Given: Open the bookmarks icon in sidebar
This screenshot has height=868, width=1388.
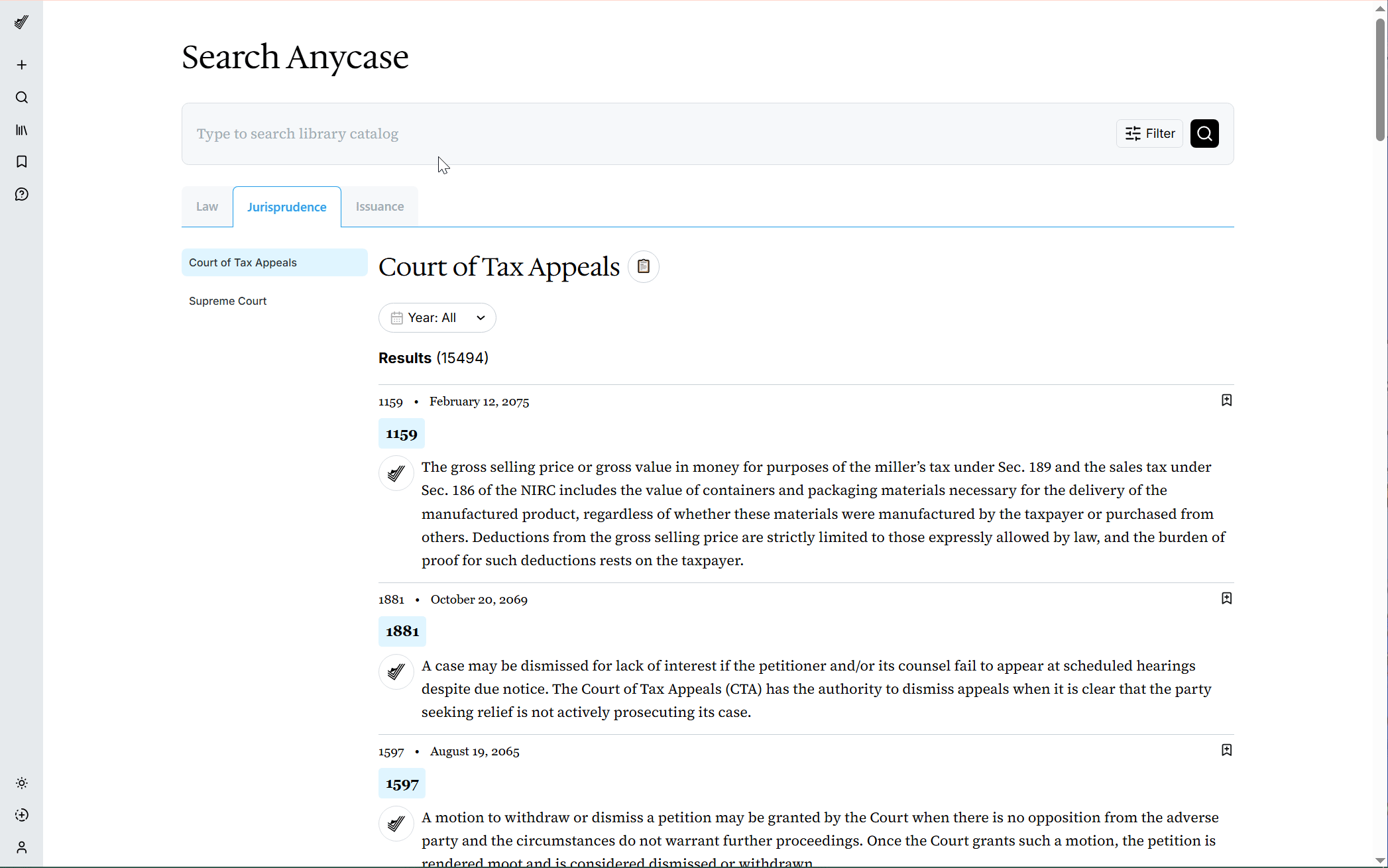Looking at the screenshot, I should [21, 162].
